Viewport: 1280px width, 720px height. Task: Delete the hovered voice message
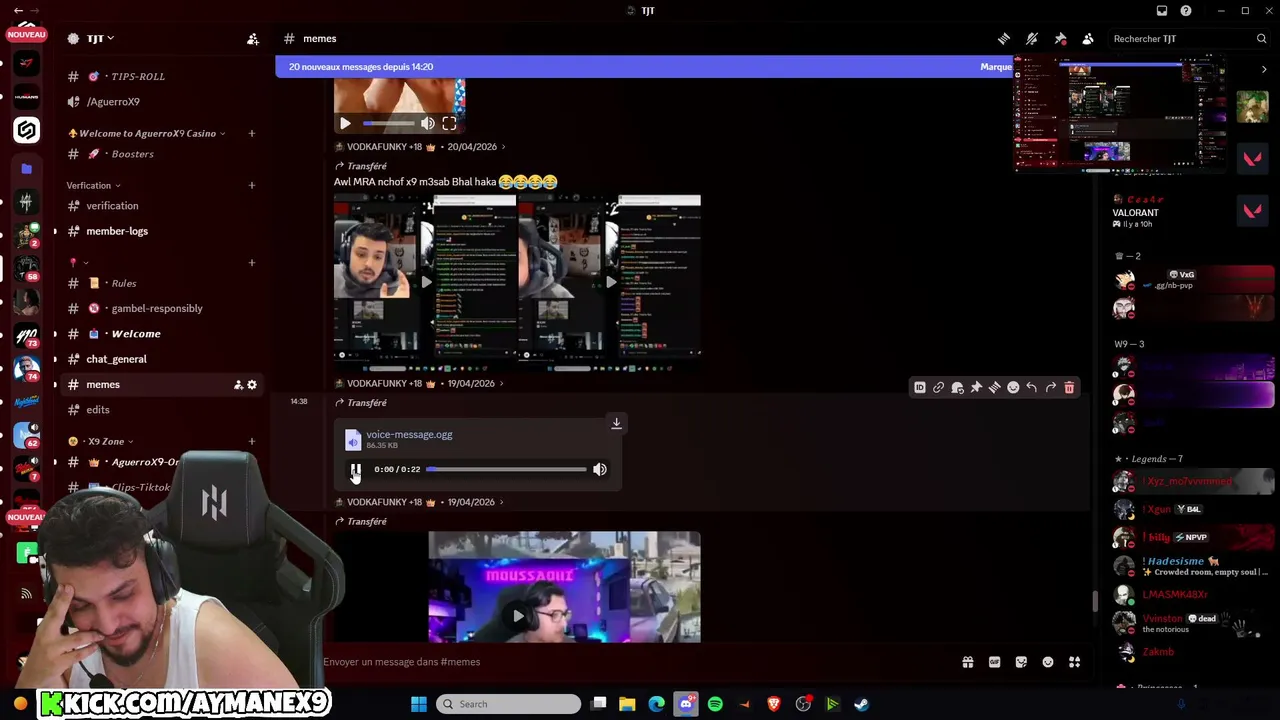(1069, 388)
